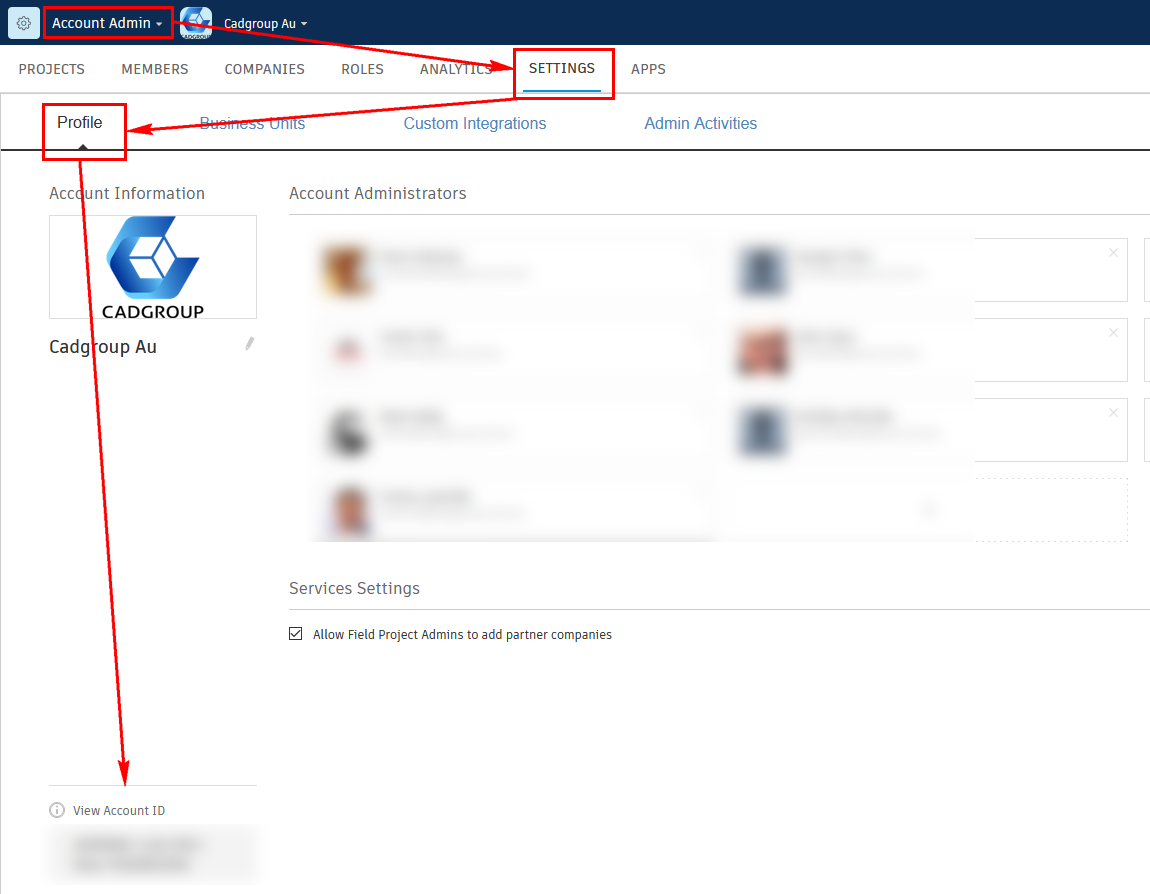Open the Custom Integrations sub-tab
This screenshot has height=894, width=1150.
[x=475, y=123]
